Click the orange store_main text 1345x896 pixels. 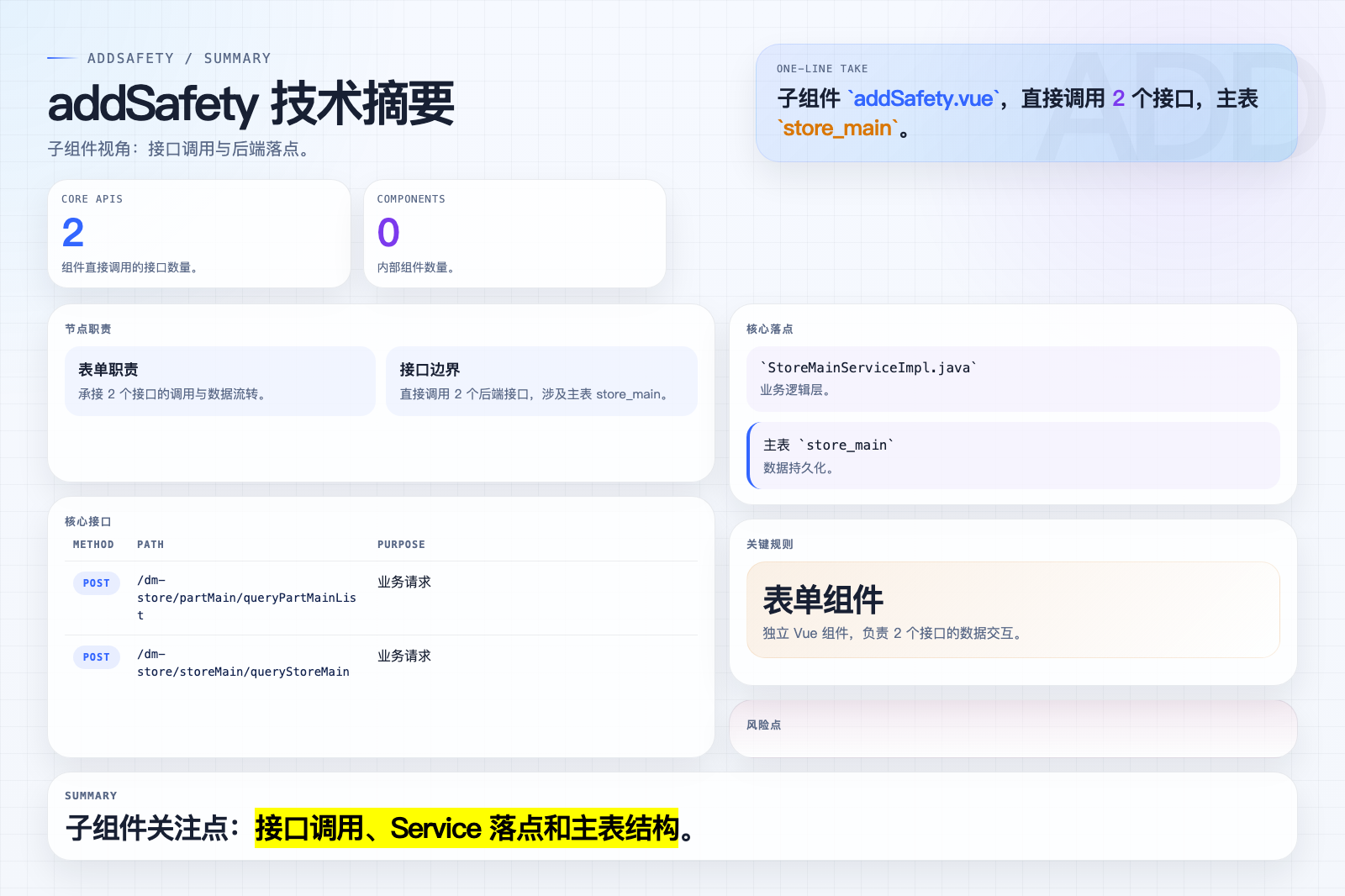837,128
